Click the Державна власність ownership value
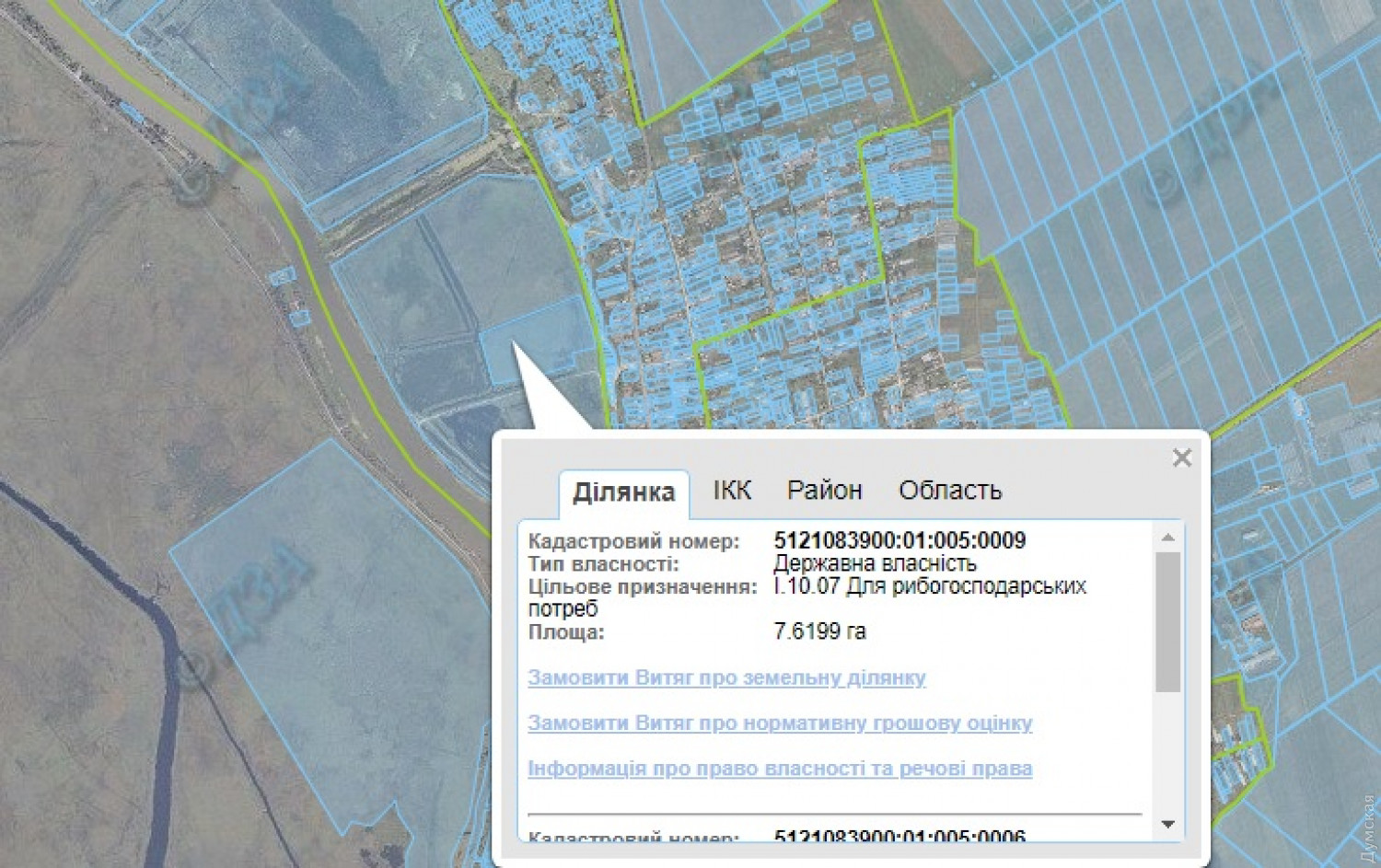This screenshot has width=1381, height=868. pos(875,563)
